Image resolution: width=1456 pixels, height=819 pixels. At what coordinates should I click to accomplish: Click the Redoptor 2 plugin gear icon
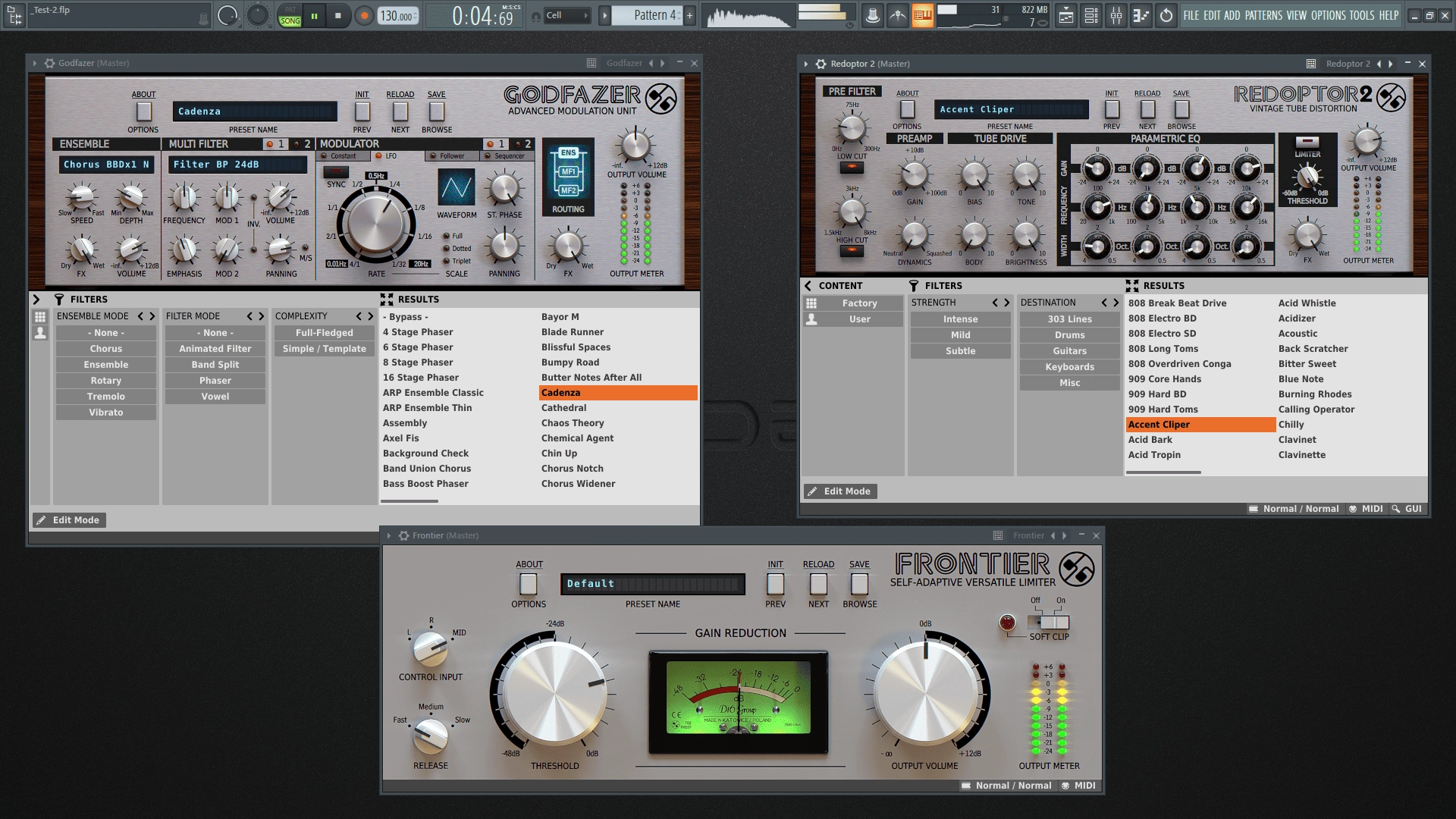(x=821, y=64)
